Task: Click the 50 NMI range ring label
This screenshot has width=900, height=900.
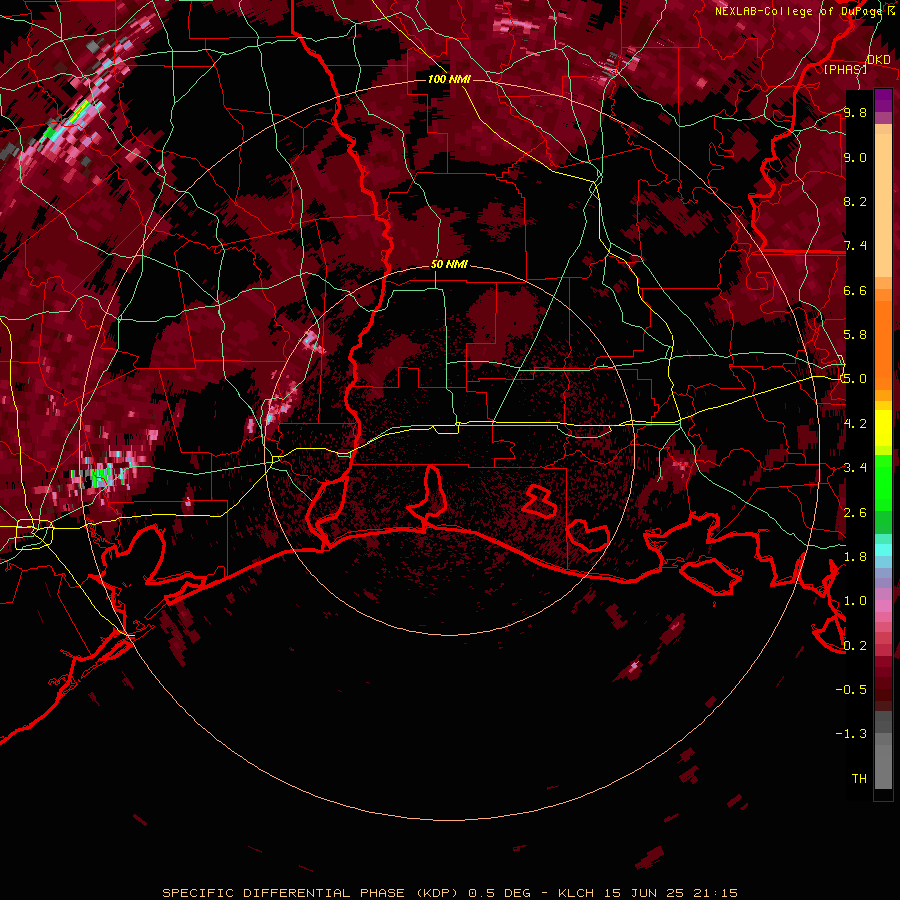Action: point(449,265)
